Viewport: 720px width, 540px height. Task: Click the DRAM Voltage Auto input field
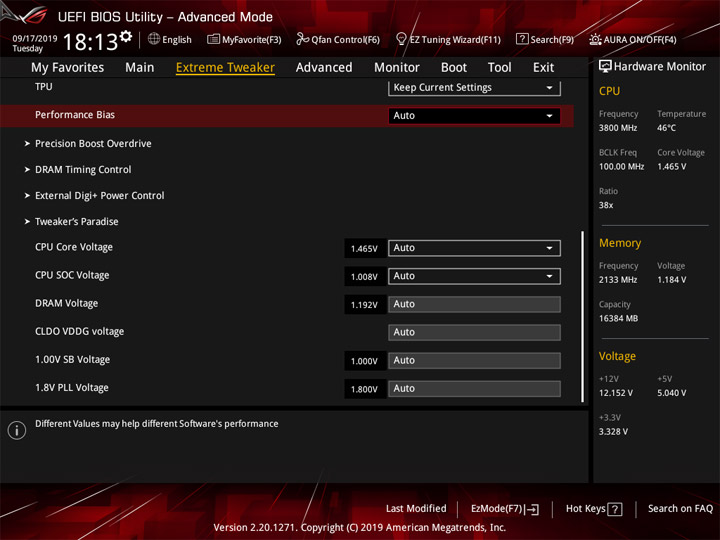coord(474,304)
